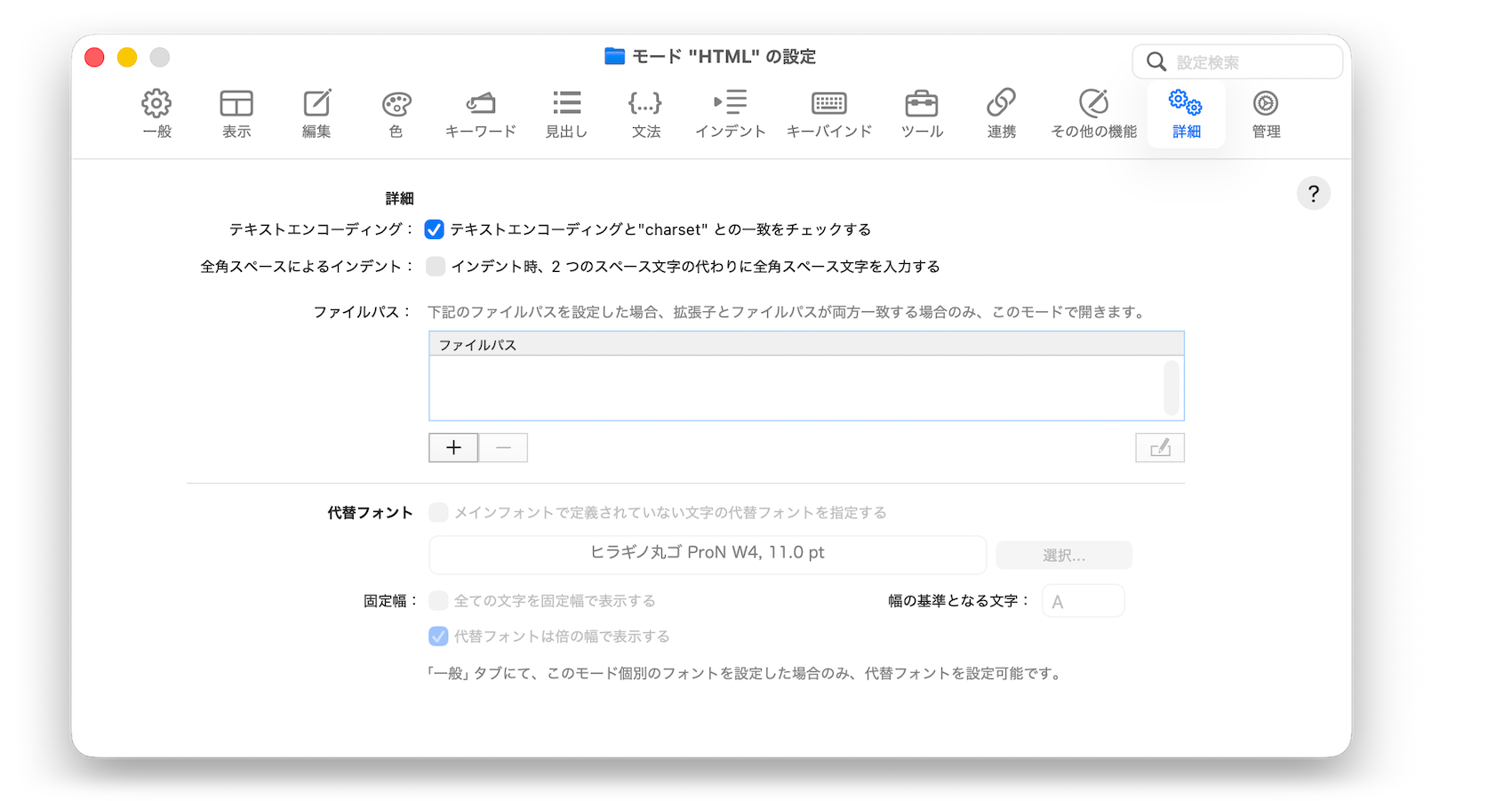Click the help question mark button

[1313, 194]
